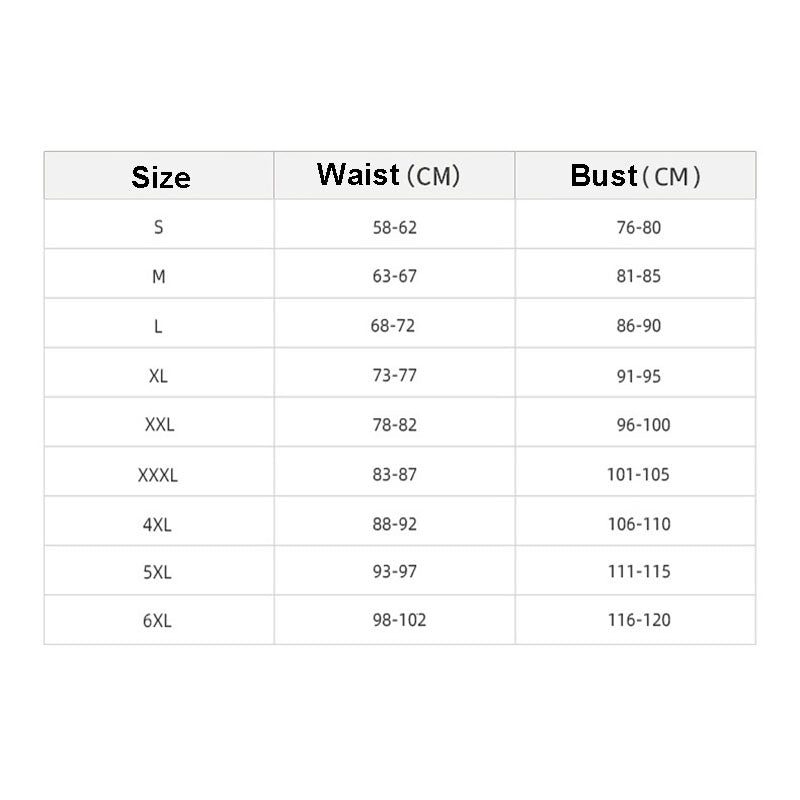Select the 6XL size cell
Image resolution: width=800 pixels, height=800 pixels.
click(x=158, y=621)
